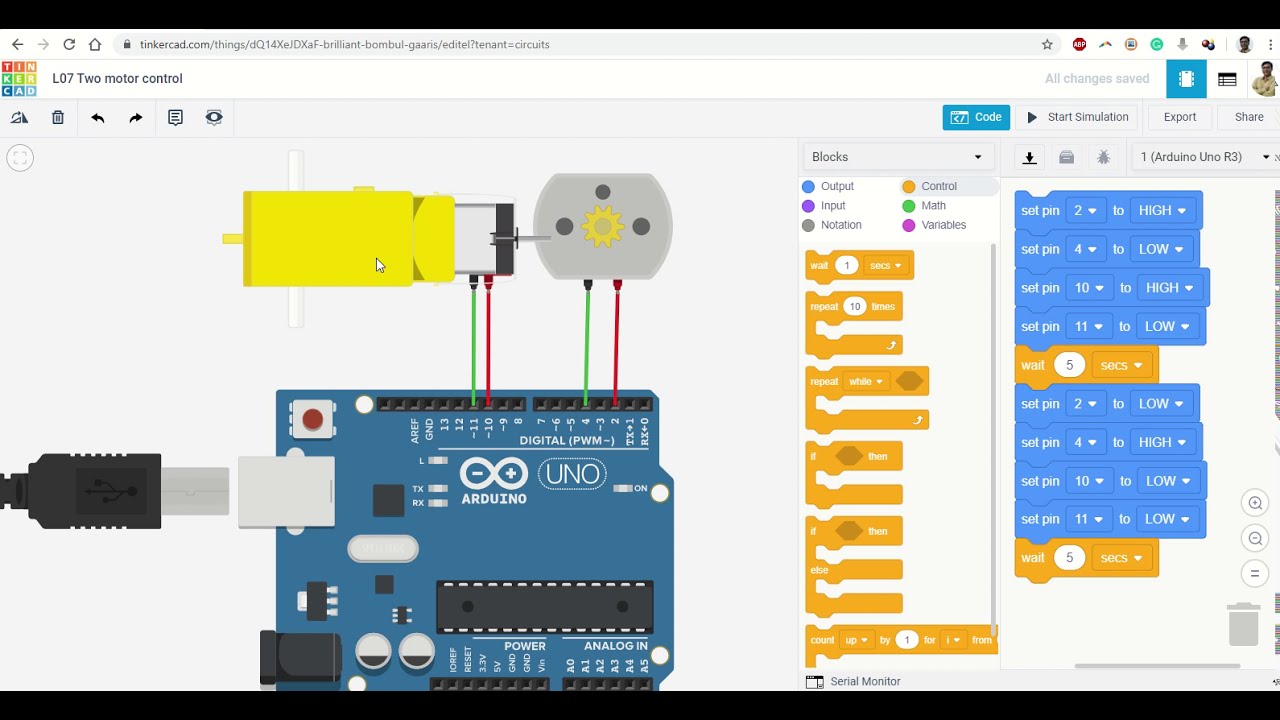Click the L07 Two motor control title
The height and width of the screenshot is (720, 1280).
(x=117, y=79)
